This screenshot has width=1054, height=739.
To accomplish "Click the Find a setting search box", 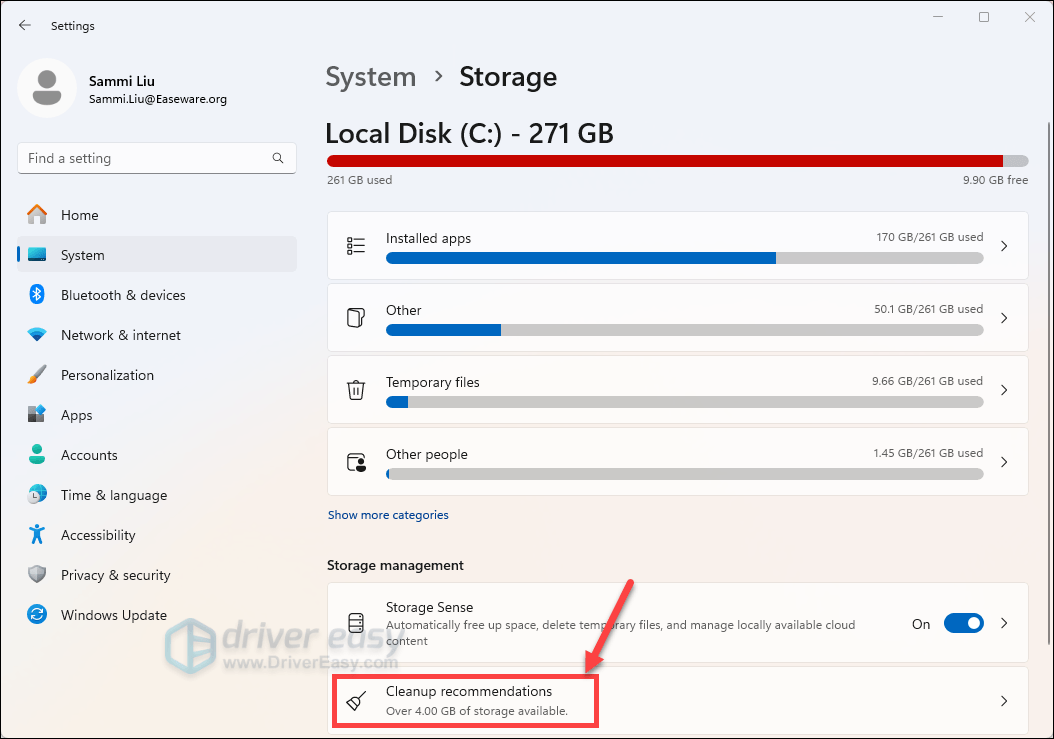I will [x=145, y=158].
